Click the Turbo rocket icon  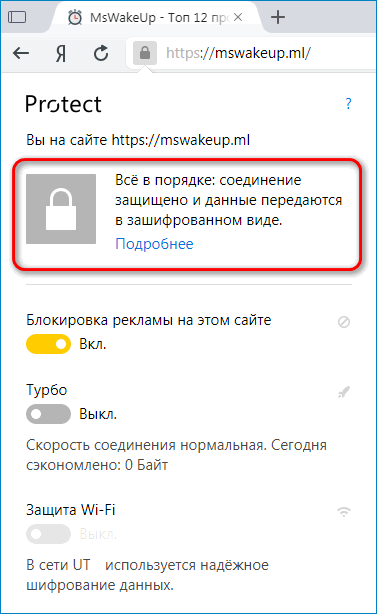click(x=344, y=392)
